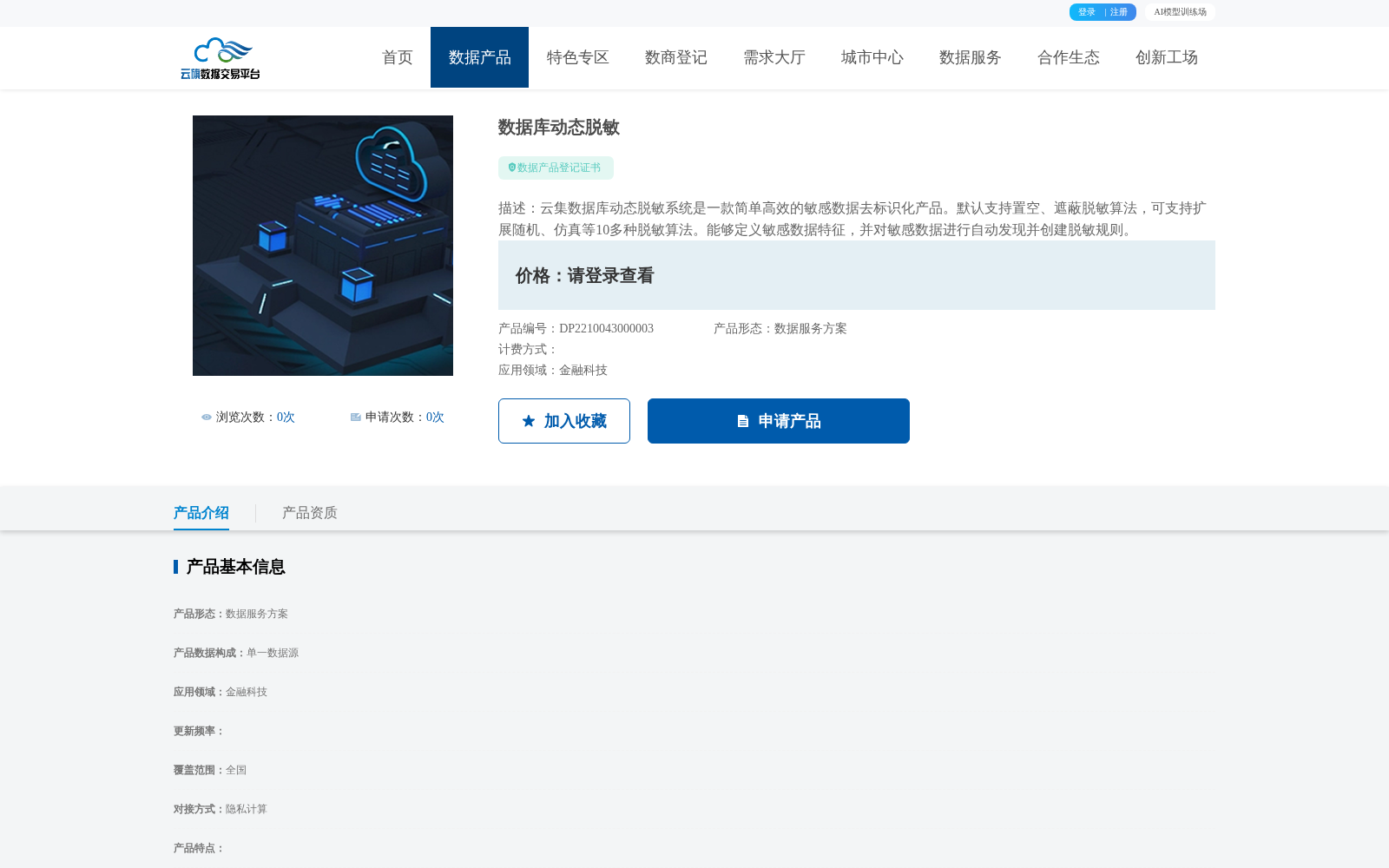Click the 注册 link
This screenshot has width=1389, height=868.
click(x=1119, y=12)
